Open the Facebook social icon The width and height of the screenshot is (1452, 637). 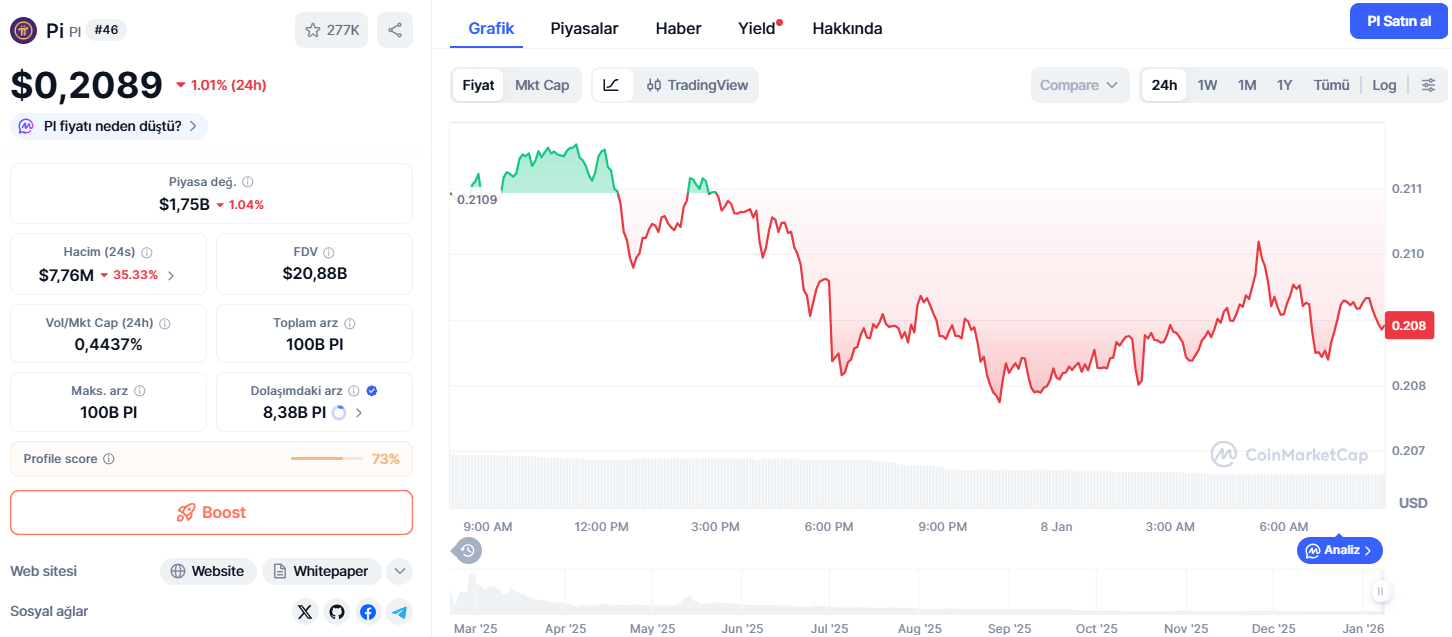(x=368, y=611)
